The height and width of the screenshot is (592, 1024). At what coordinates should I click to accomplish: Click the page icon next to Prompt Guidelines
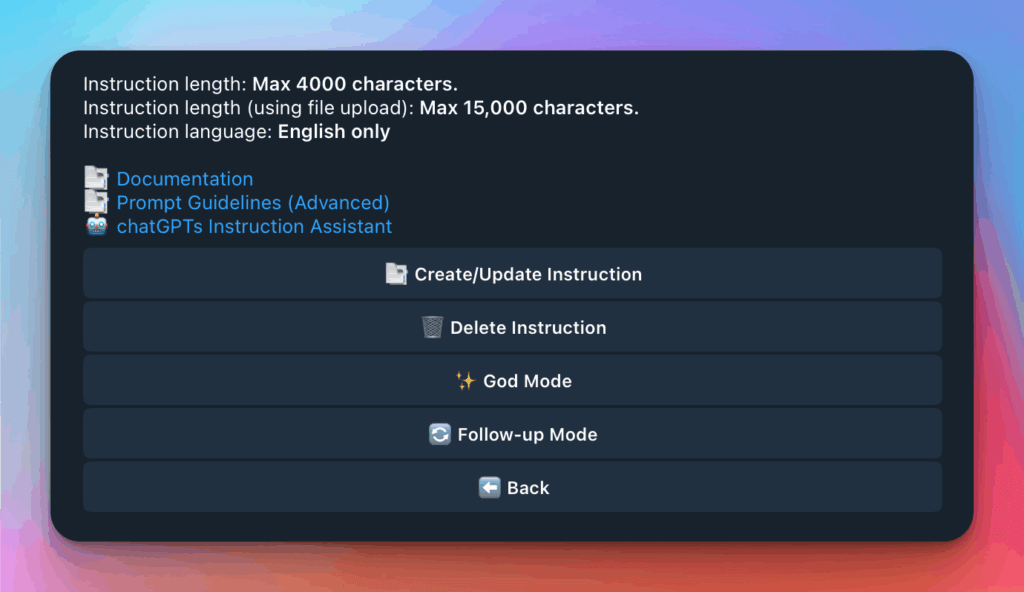coord(96,203)
